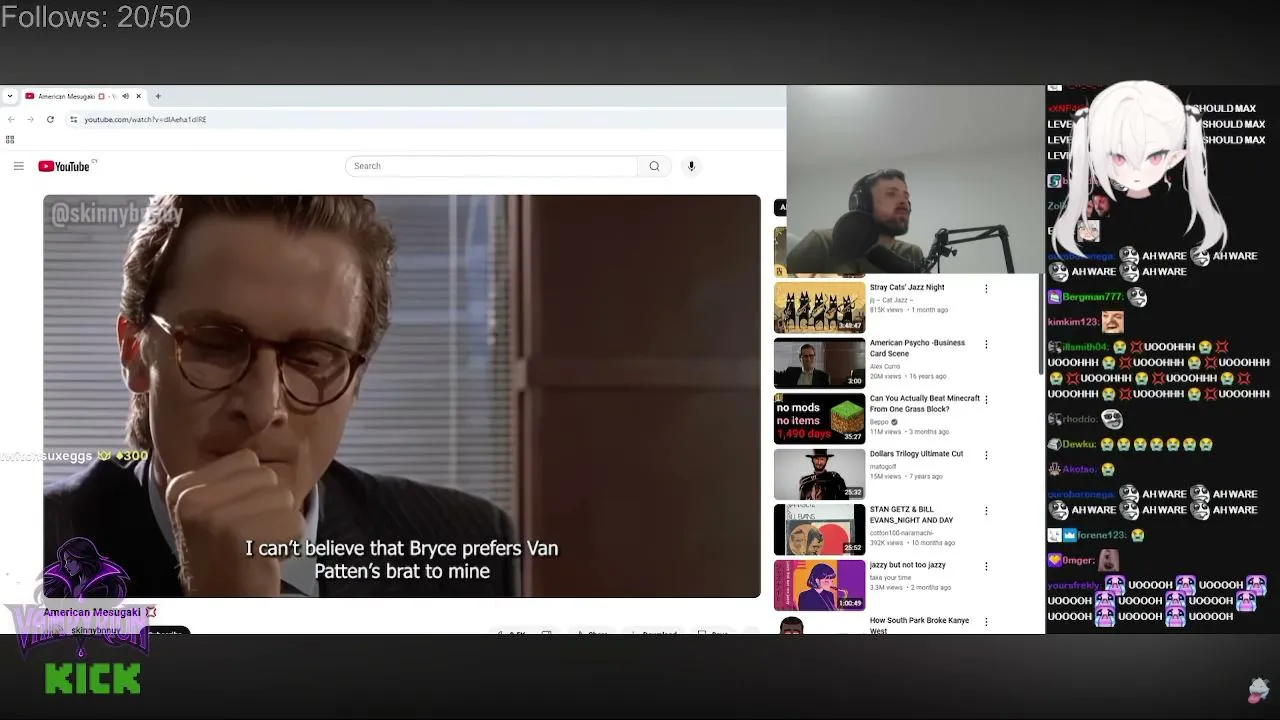Click the jazzy but not too jazzy title

click(x=908, y=565)
